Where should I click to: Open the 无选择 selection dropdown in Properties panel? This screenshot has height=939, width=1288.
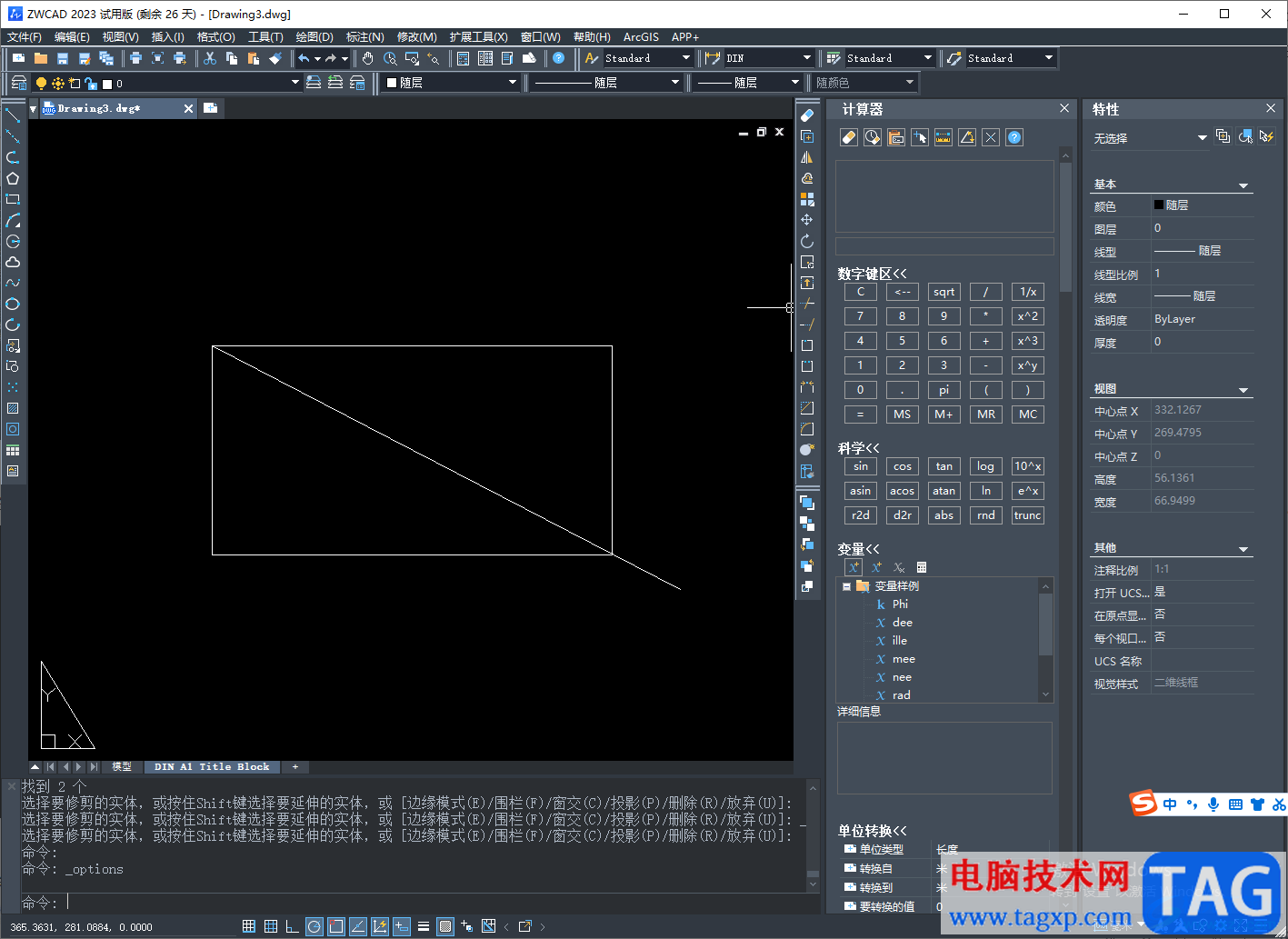(x=1202, y=138)
